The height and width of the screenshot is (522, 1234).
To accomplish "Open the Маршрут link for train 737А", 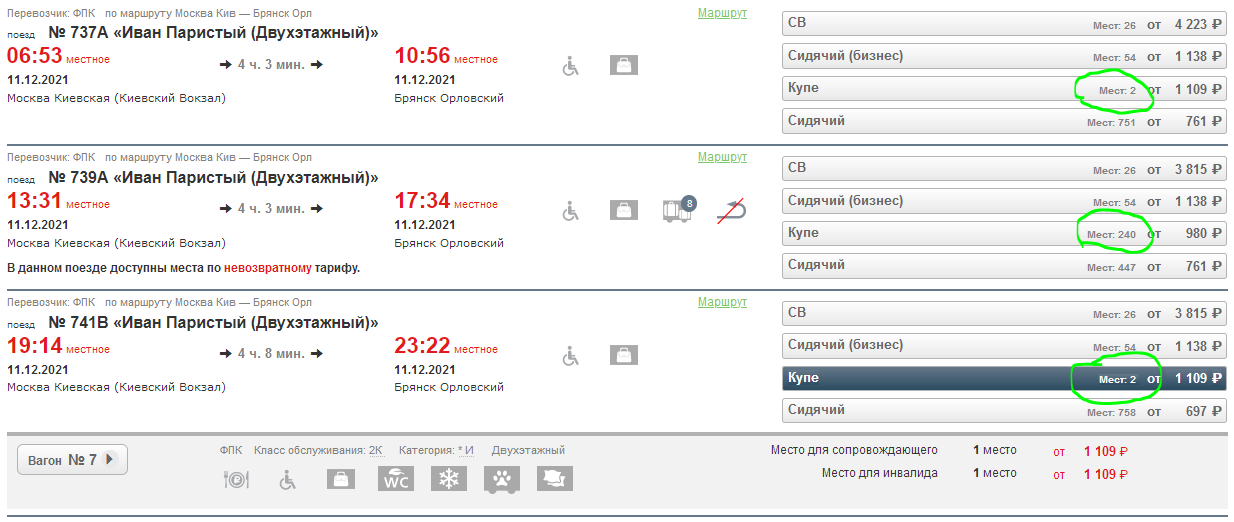I will point(722,13).
